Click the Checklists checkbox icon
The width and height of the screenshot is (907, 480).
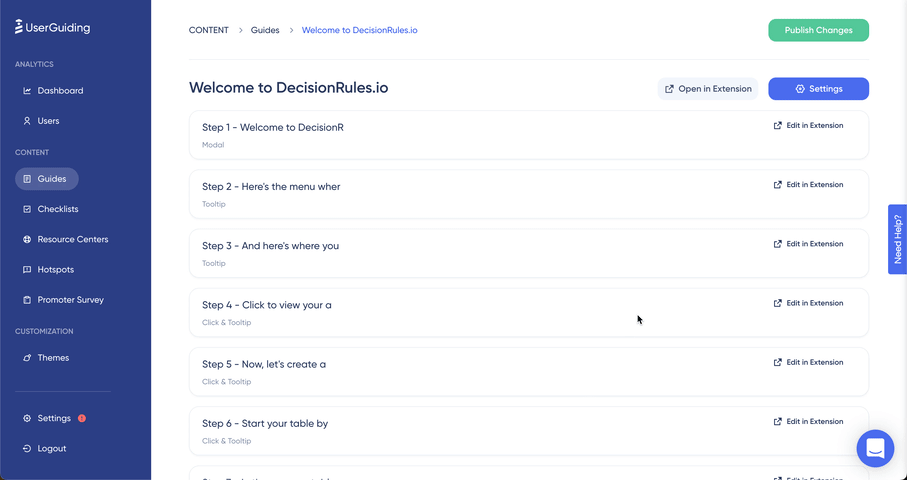[27, 209]
